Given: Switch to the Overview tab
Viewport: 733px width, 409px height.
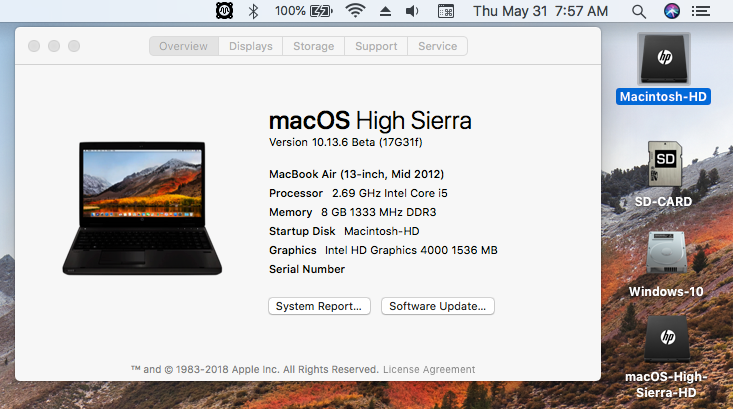Looking at the screenshot, I should coord(184,46).
